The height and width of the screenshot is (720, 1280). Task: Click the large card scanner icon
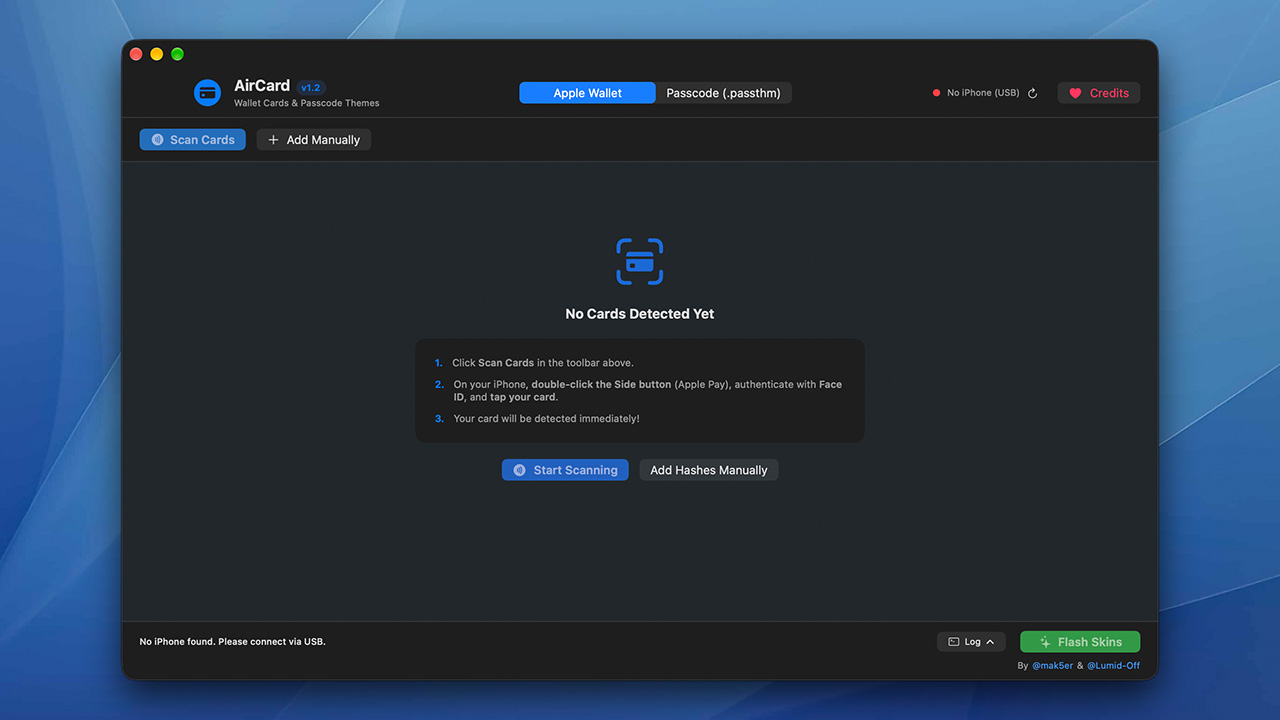click(640, 262)
